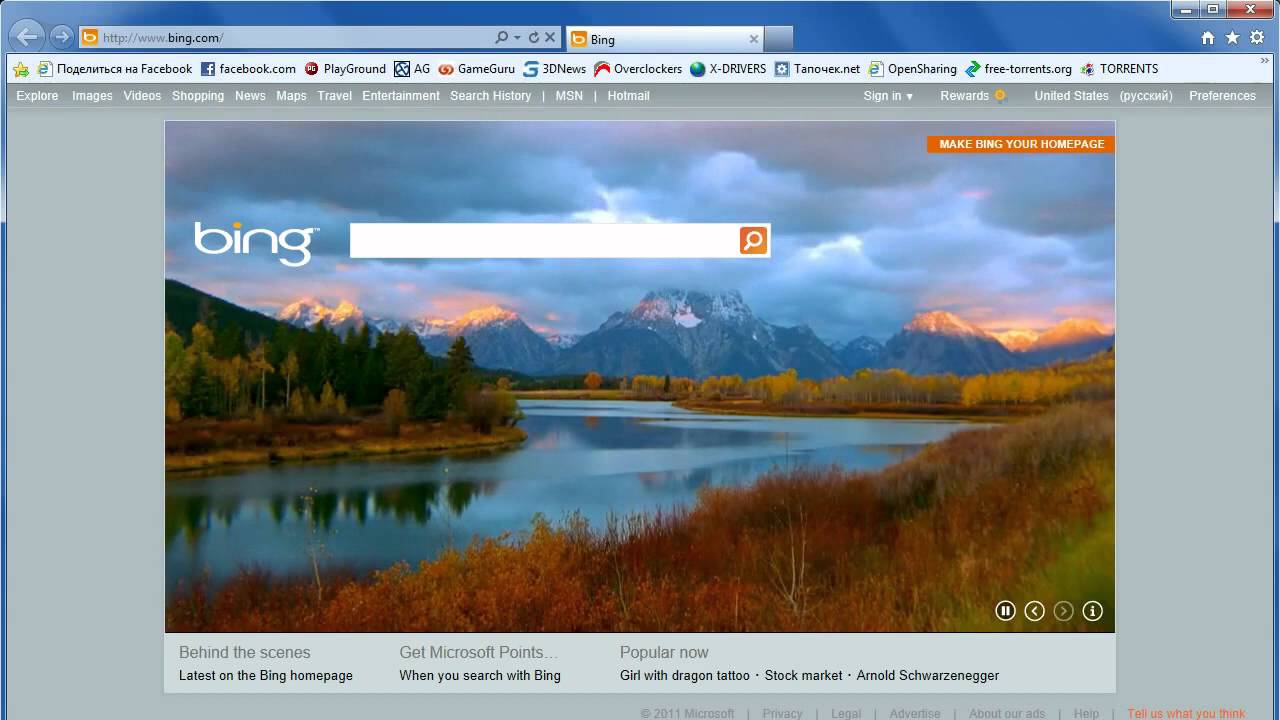The image size is (1280, 720).
Task: Open Bing Preferences
Action: click(1222, 96)
